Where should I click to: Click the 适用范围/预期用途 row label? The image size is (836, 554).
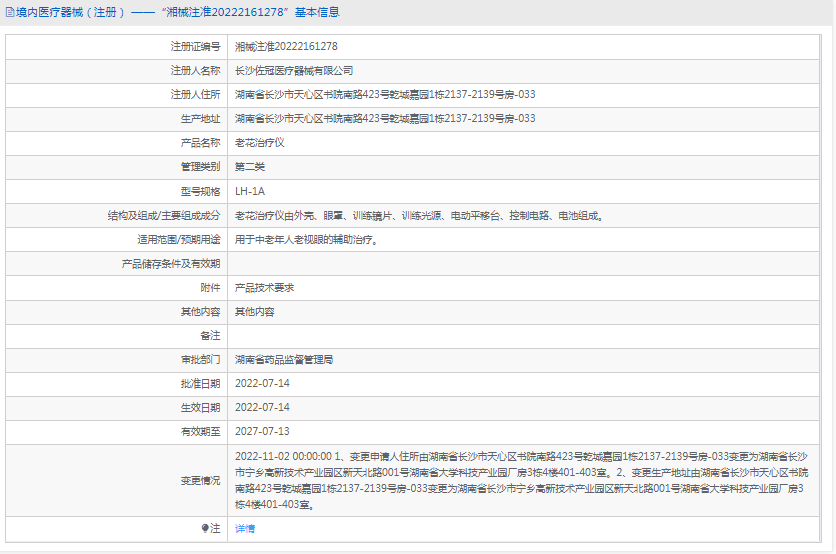click(179, 239)
